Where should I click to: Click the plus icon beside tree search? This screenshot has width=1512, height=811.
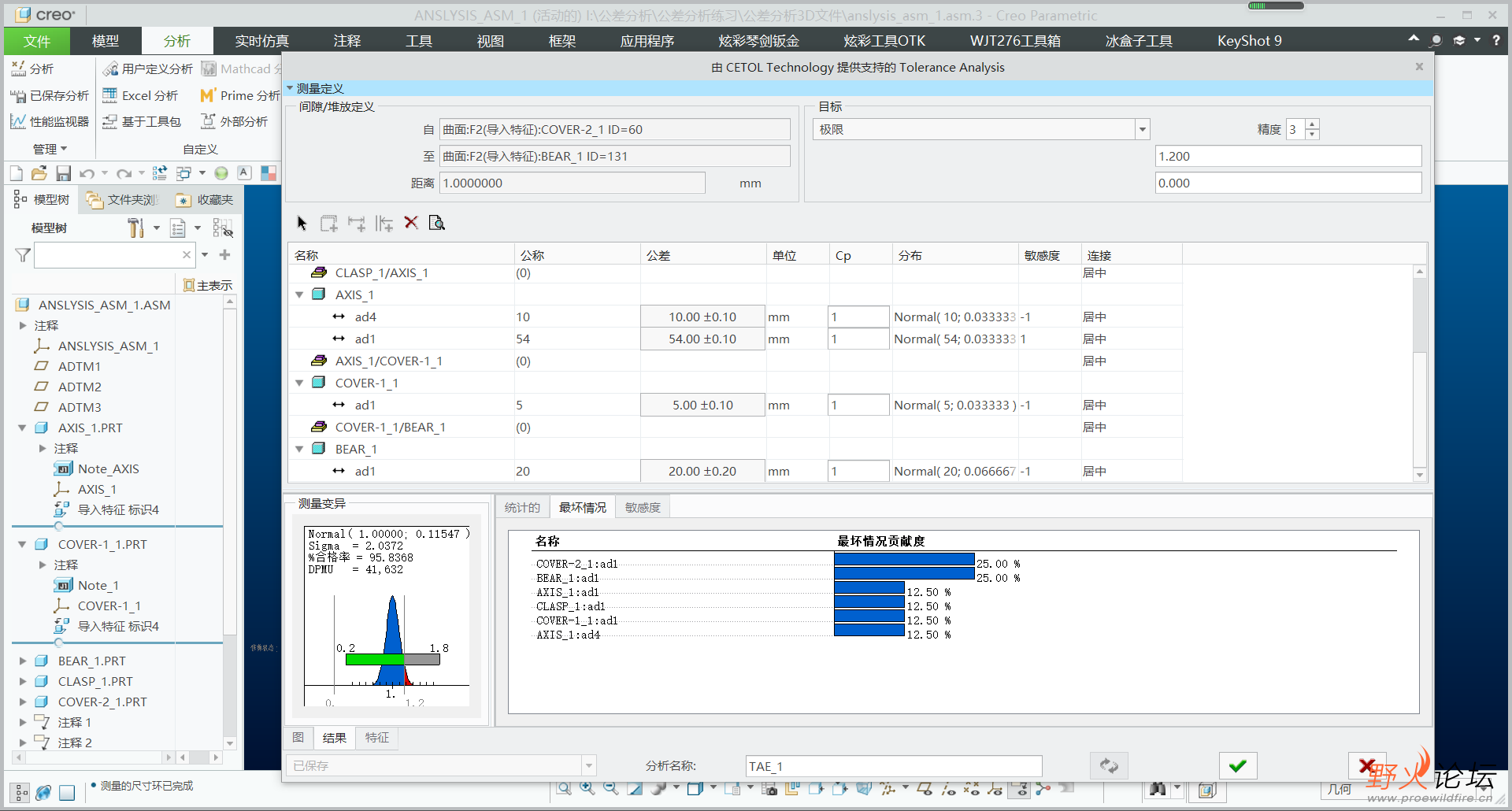[x=225, y=254]
